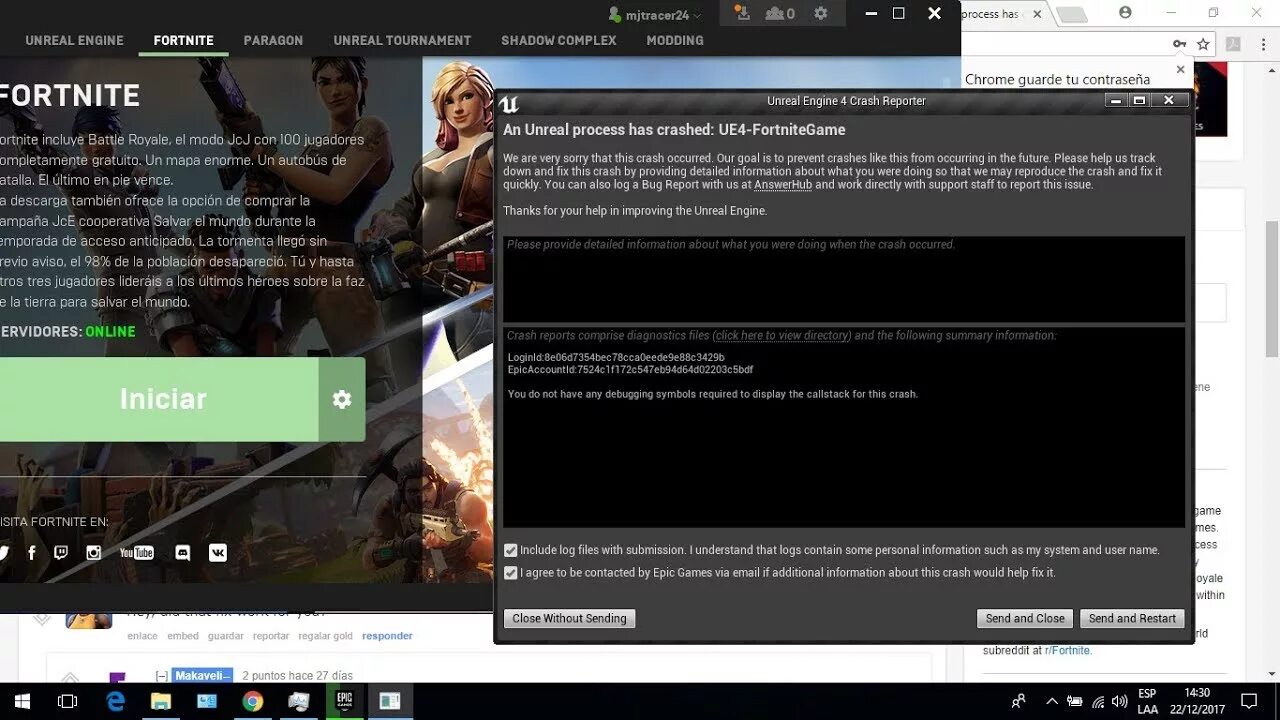Click the ESP LAA input language indicator
Viewport: 1280px width, 720px height.
coord(1147,701)
